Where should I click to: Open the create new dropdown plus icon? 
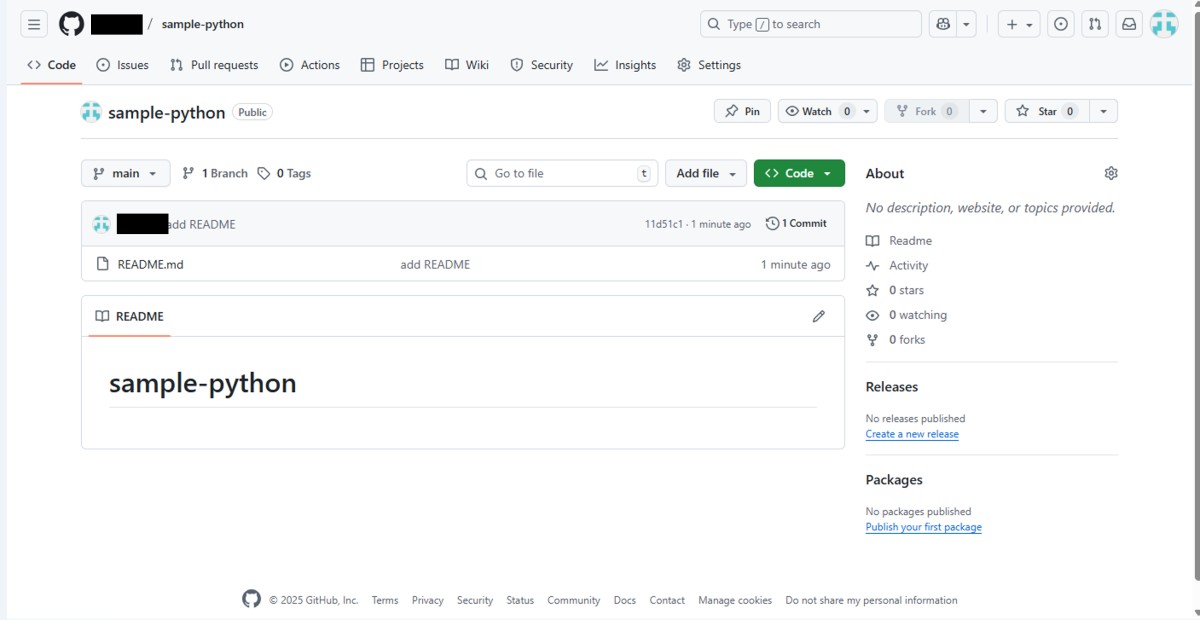(1013, 23)
